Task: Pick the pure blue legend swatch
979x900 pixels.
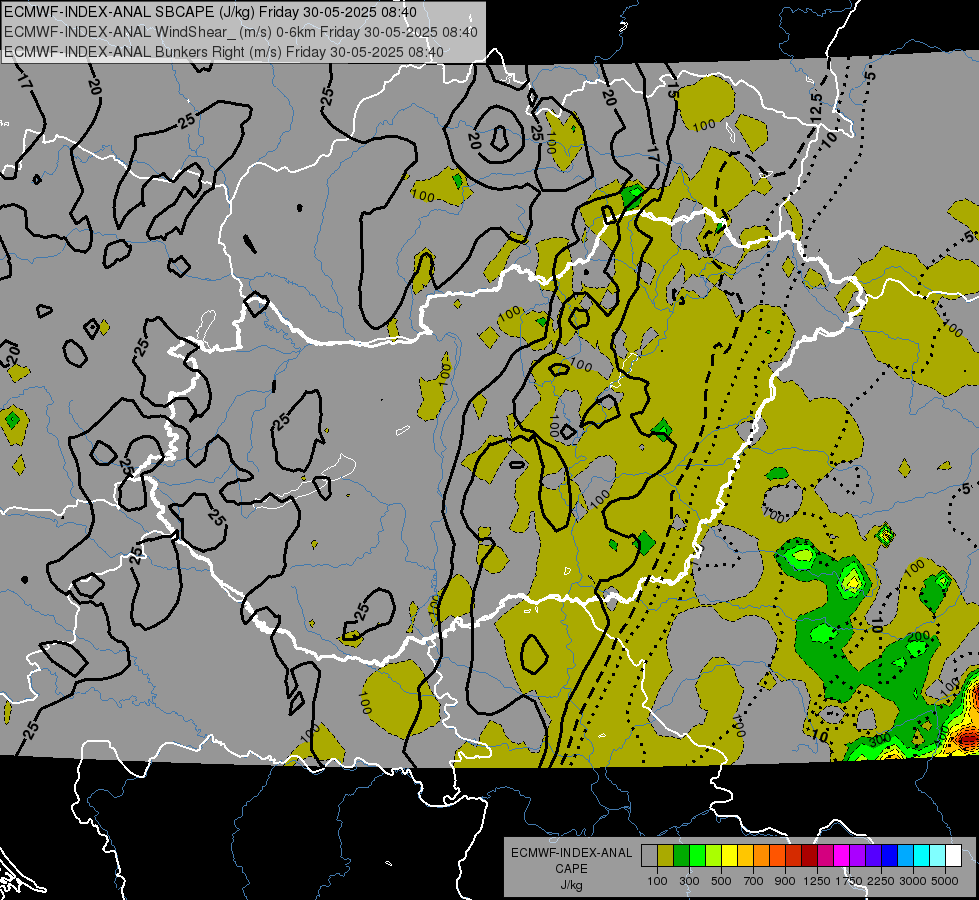Action: (890, 855)
